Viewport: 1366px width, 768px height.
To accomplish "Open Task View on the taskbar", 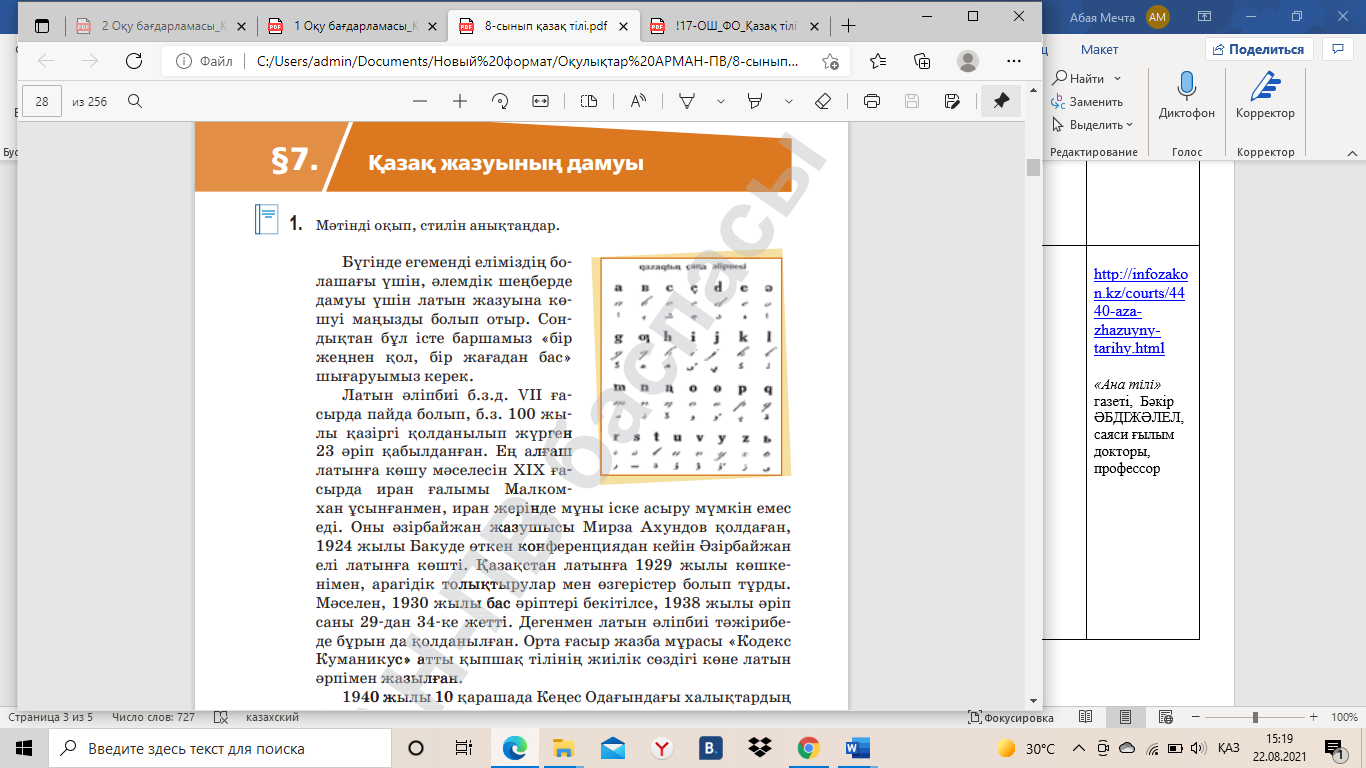I will pos(464,748).
